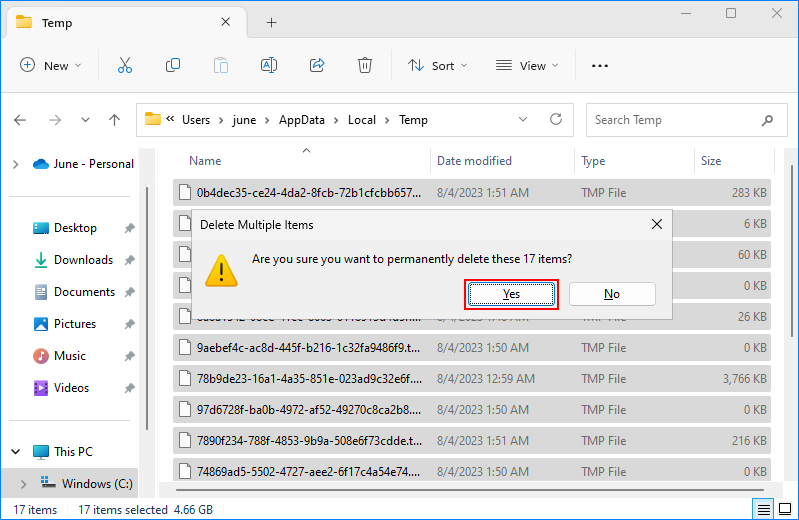The image size is (799, 520).
Task: Click the file icon of 78b9de23 file
Action: [185, 378]
